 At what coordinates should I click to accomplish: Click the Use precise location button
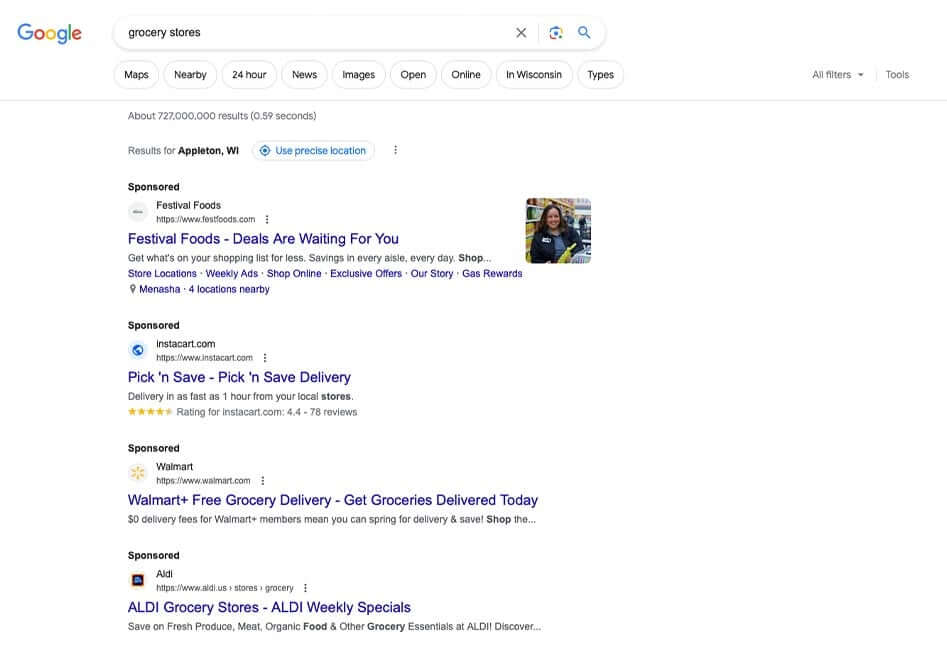coord(313,151)
